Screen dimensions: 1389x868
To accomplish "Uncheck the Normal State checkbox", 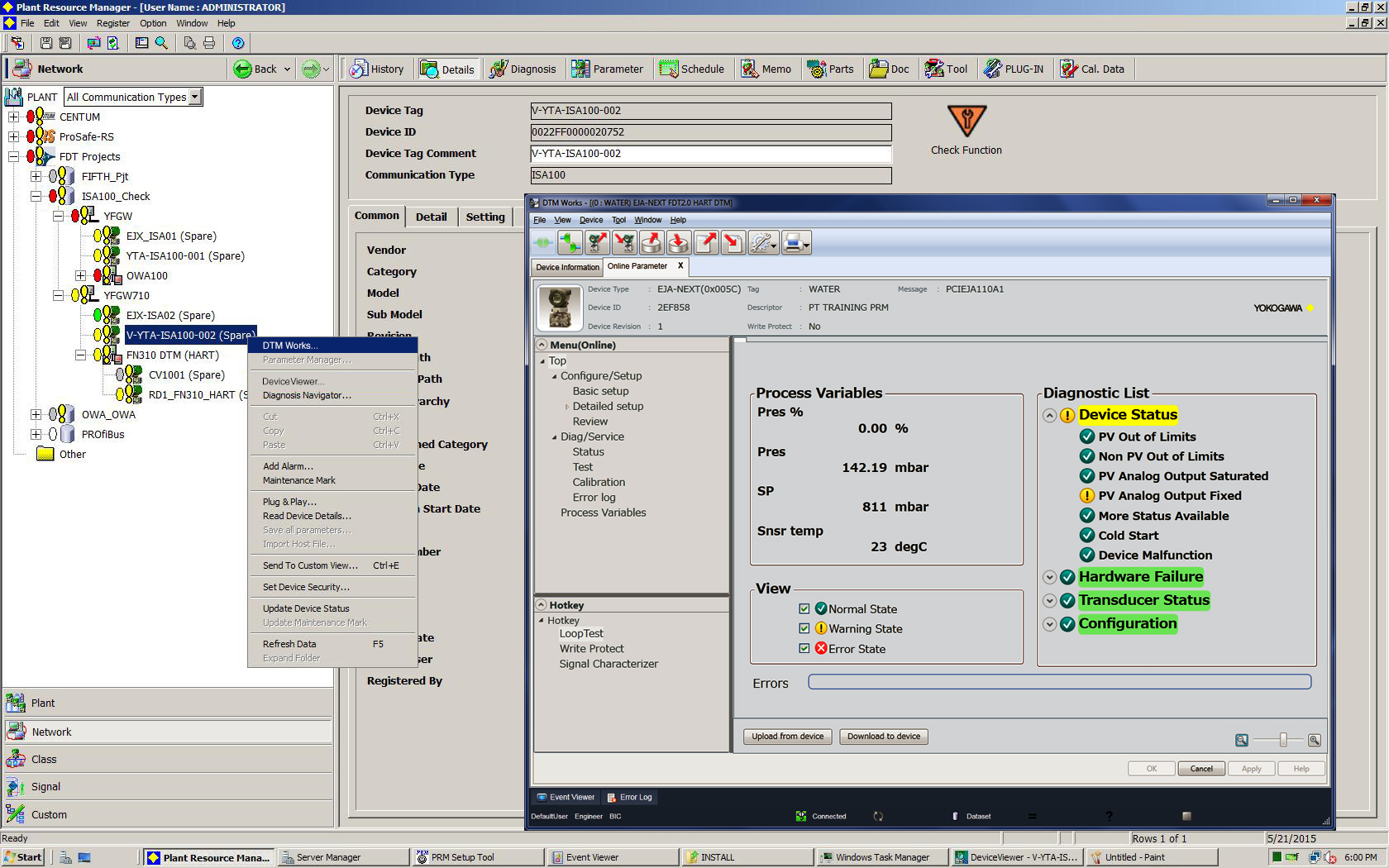I will click(x=804, y=609).
